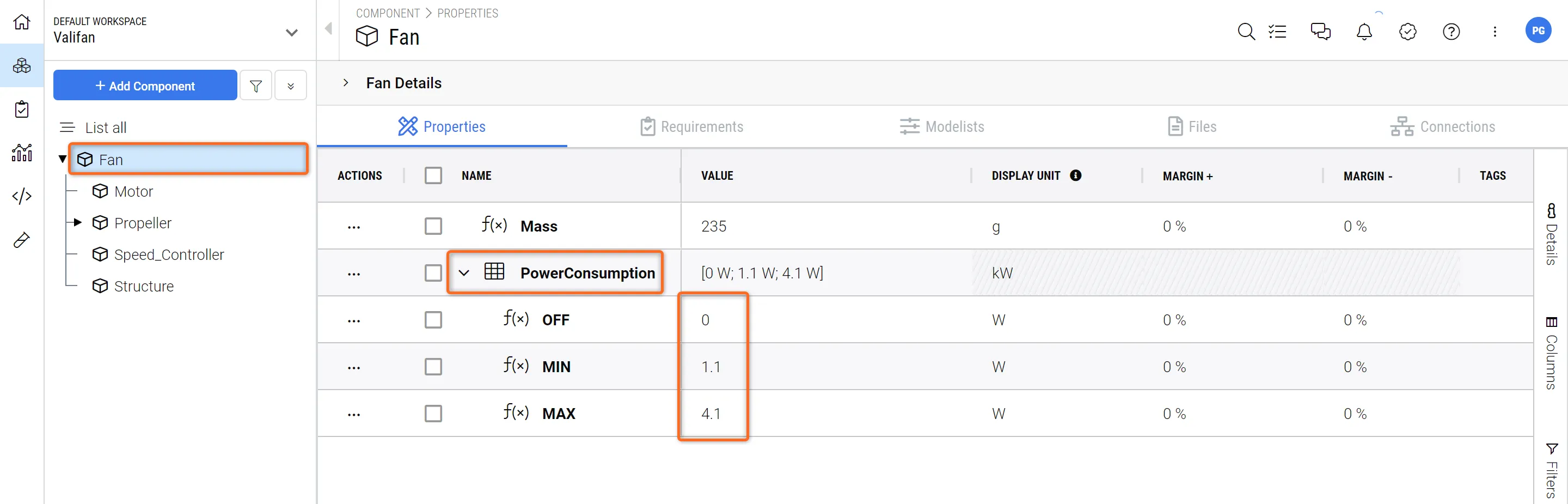
Task: Click the Add Component button
Action: (145, 86)
